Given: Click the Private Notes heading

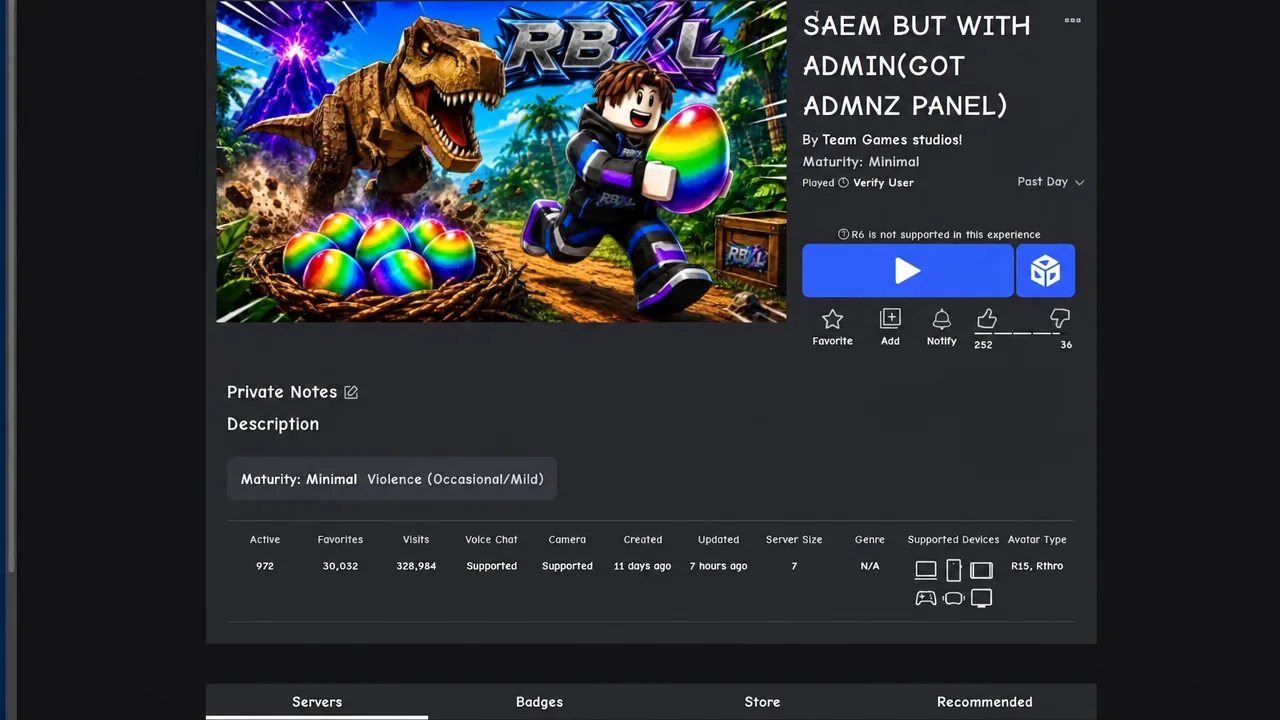Looking at the screenshot, I should (282, 392).
